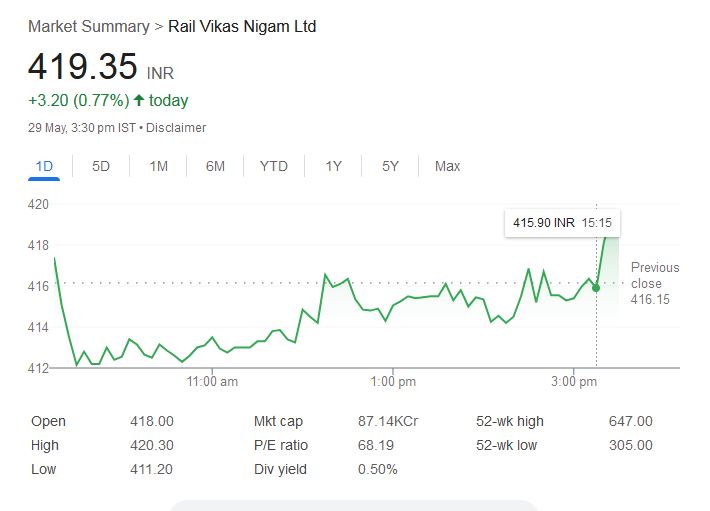This screenshot has width=710, height=511.
Task: Click the Market Summary breadcrumb link
Action: tap(88, 26)
